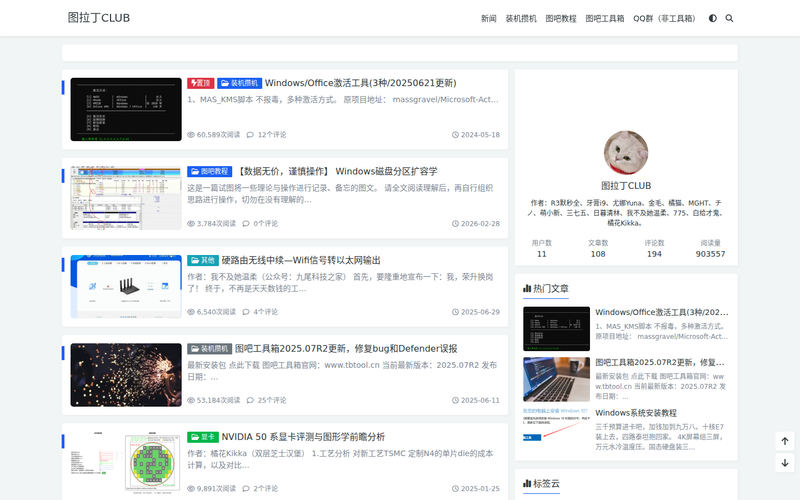
Task: Open article 图吧工具箱2025.07R2更新 title in main list
Action: 346,348
